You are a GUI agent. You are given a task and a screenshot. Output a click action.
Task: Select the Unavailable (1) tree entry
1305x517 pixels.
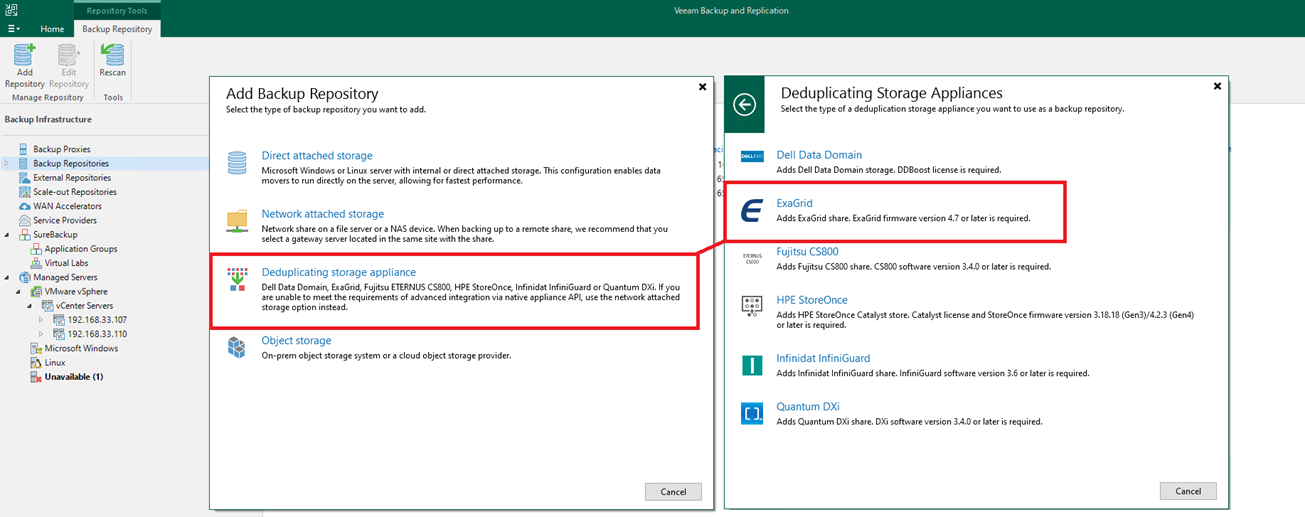click(x=74, y=377)
